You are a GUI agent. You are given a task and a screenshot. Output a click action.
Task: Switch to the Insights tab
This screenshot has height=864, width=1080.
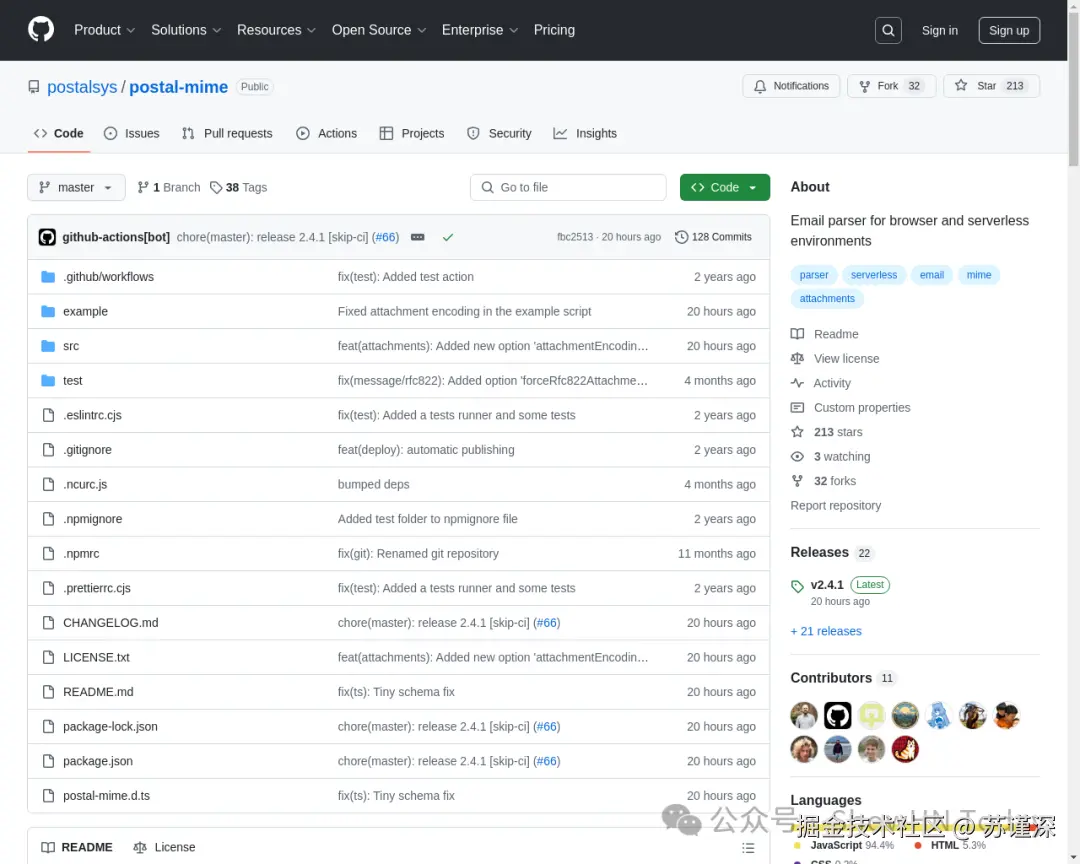tap(585, 134)
